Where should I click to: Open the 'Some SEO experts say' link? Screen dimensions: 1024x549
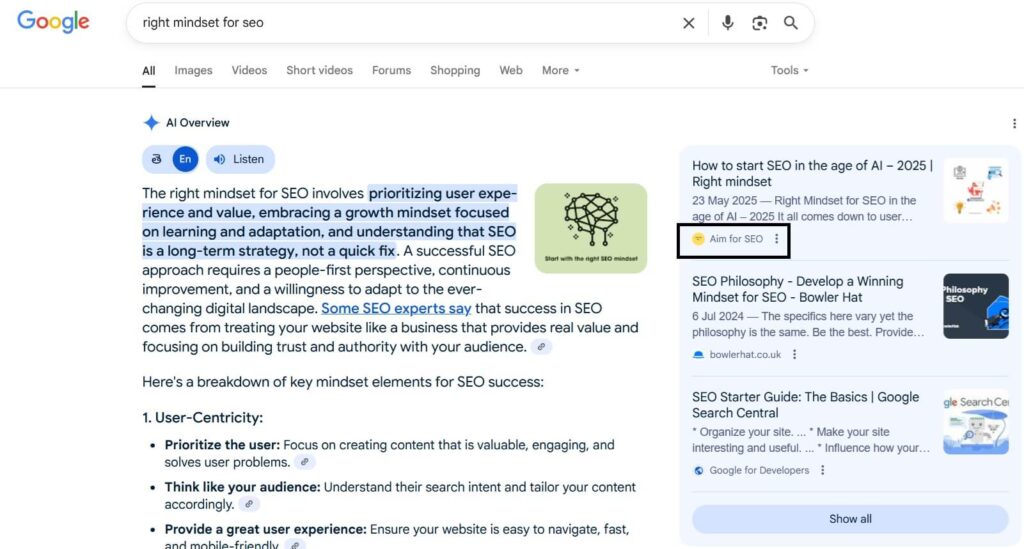tap(396, 308)
